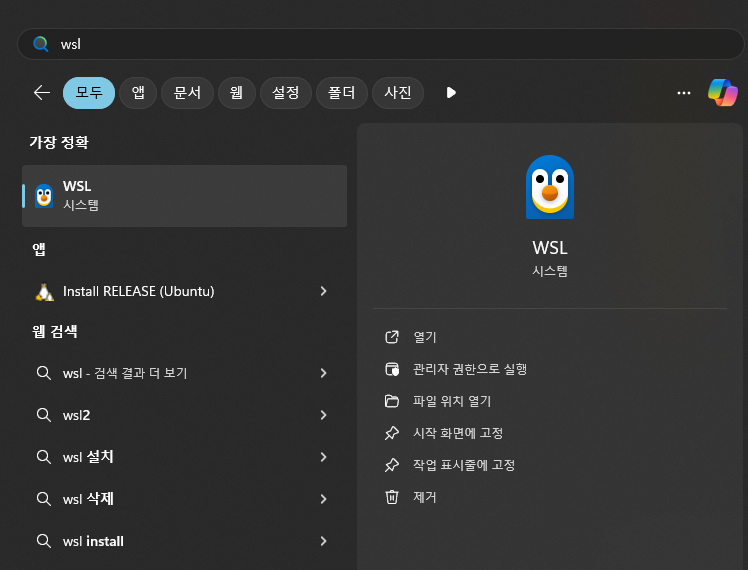Expand chevron for 'wsl - 검색 결과 더 보기'
The image size is (748, 570).
pos(323,373)
